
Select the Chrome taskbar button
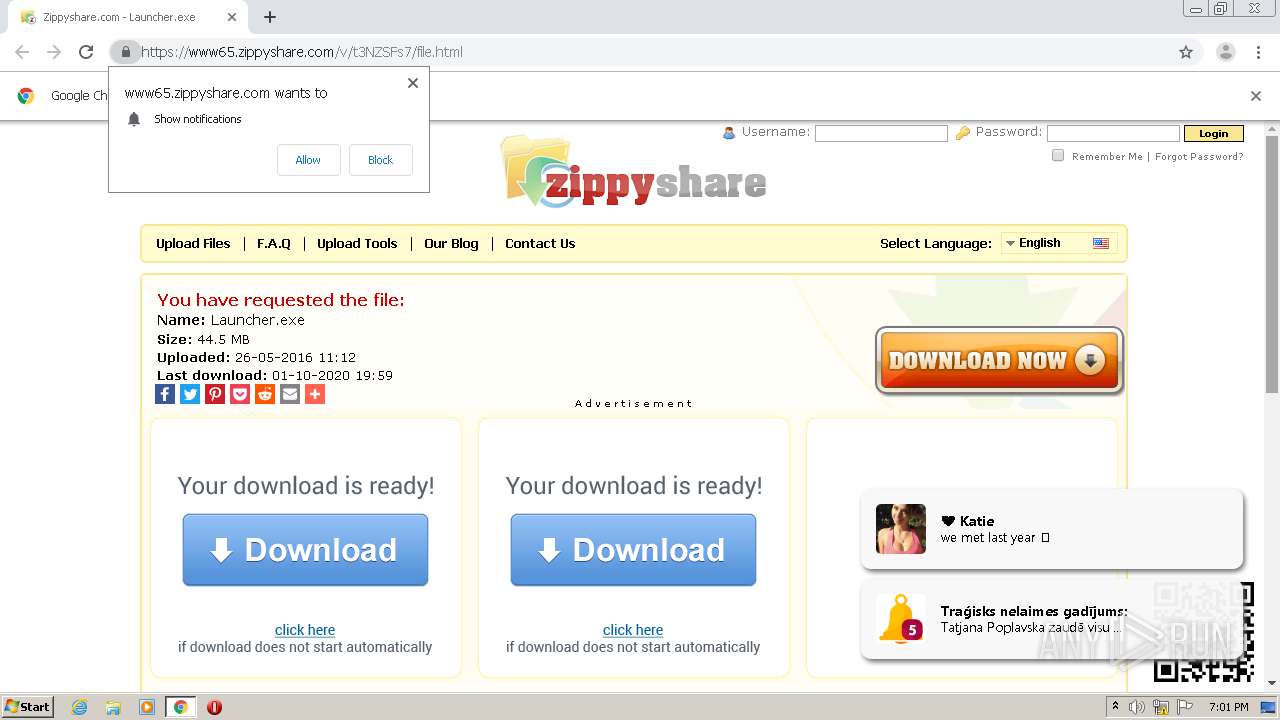(x=180, y=707)
